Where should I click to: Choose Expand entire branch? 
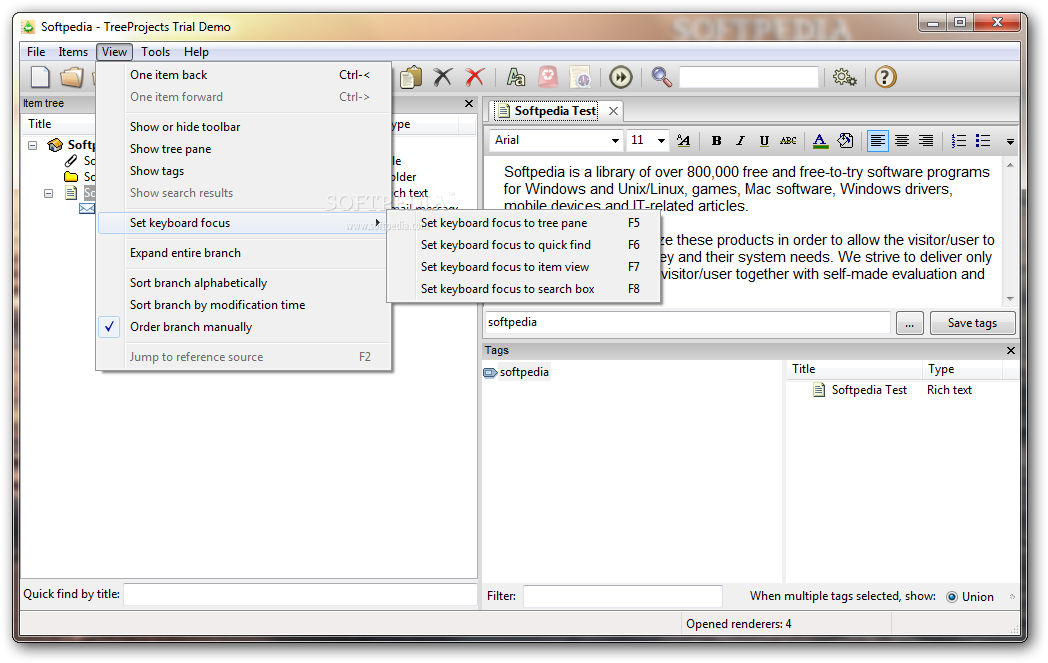pyautogui.click(x=243, y=253)
